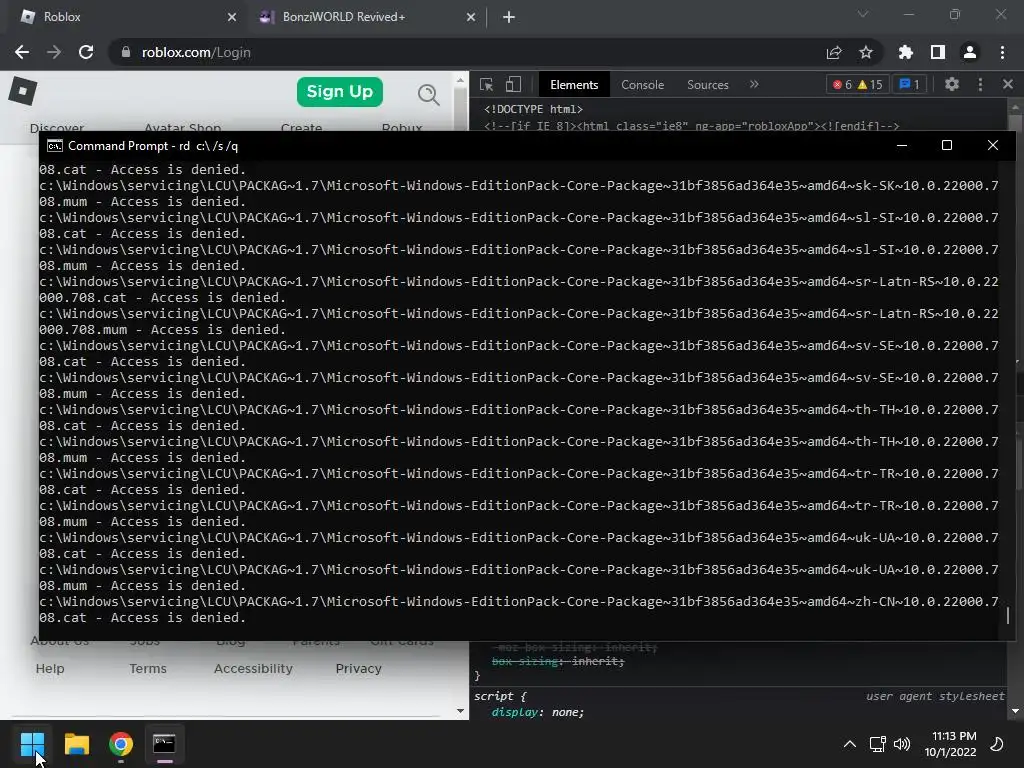This screenshot has height=768, width=1024.
Task: Click the browser forward arrow
Action: 54,52
